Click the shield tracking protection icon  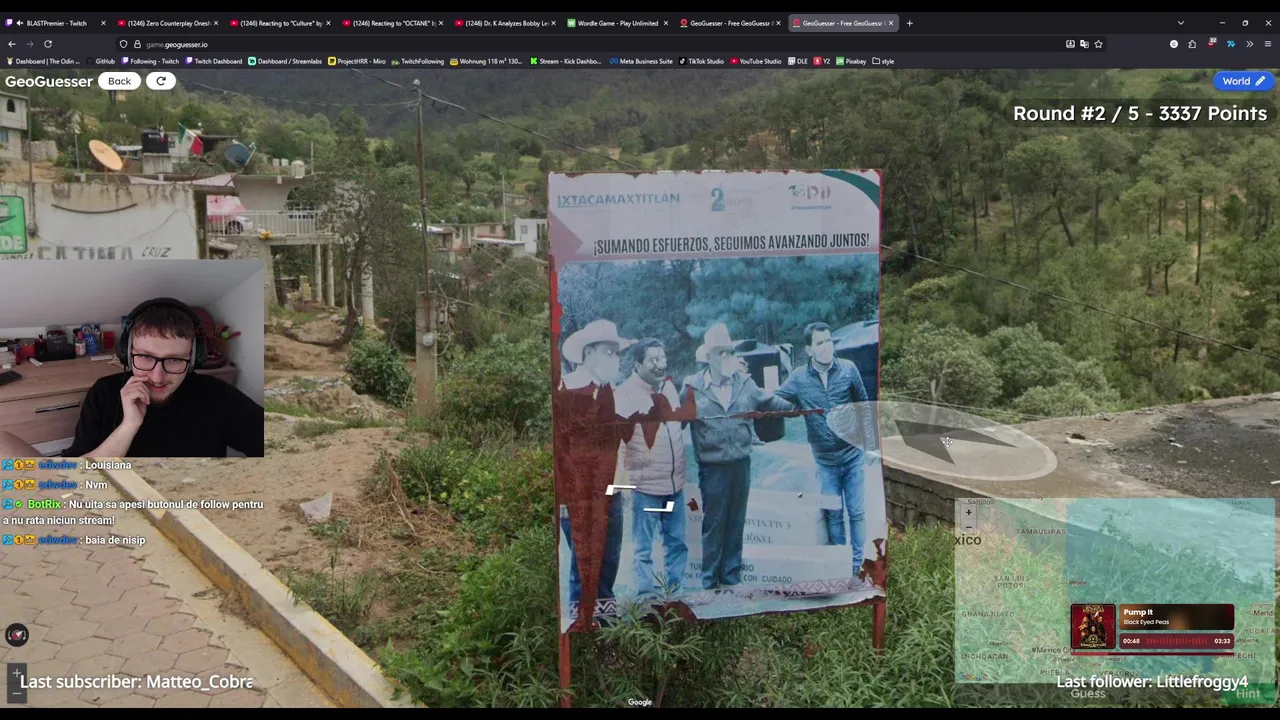click(x=123, y=44)
